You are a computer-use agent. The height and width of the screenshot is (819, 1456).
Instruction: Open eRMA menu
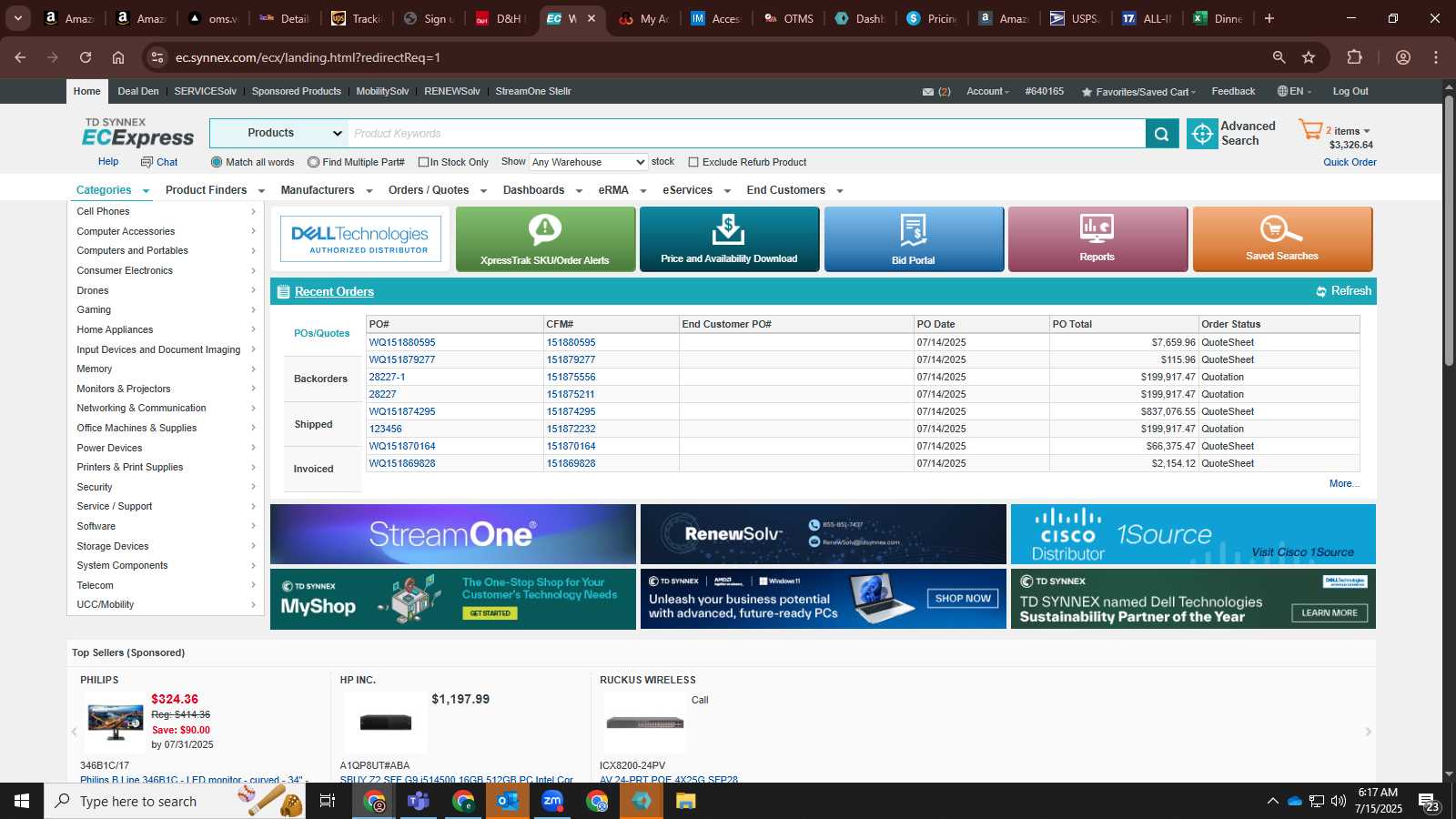[x=622, y=190]
